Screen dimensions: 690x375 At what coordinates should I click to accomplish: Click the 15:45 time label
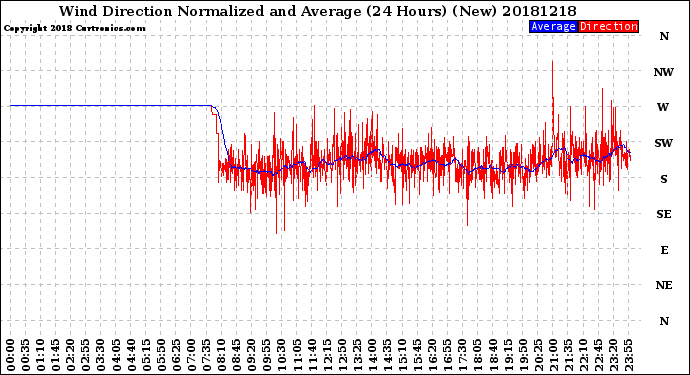pyautogui.click(x=418, y=355)
